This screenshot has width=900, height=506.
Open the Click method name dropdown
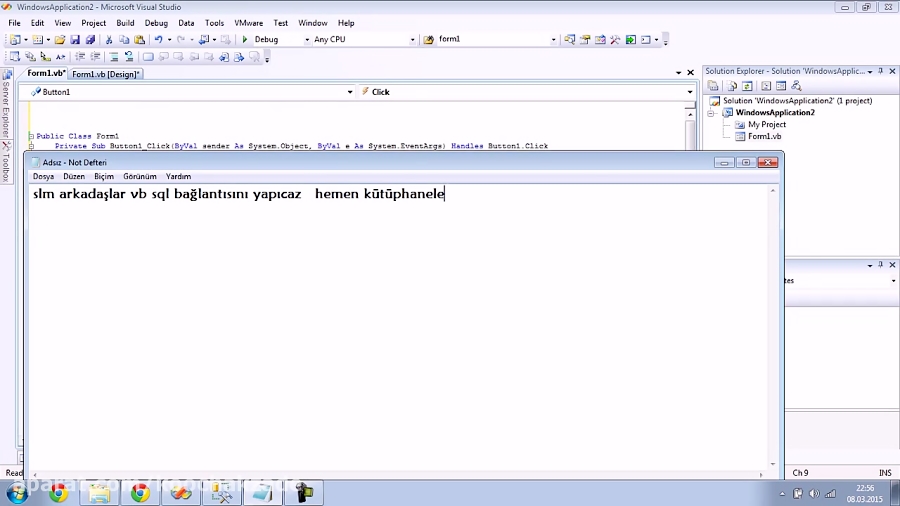[690, 92]
